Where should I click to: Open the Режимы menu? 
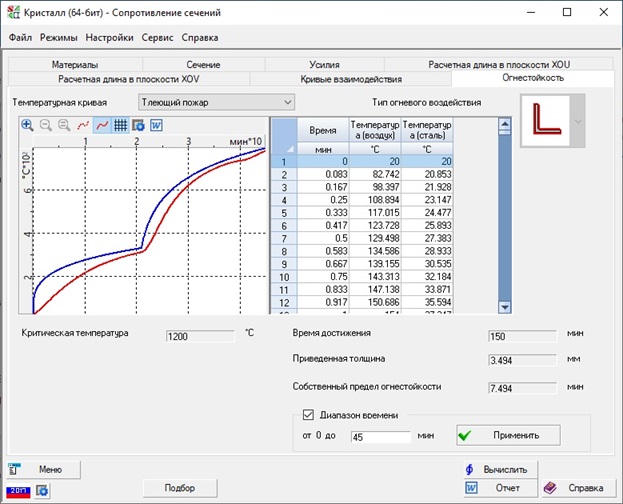pyautogui.click(x=58, y=37)
